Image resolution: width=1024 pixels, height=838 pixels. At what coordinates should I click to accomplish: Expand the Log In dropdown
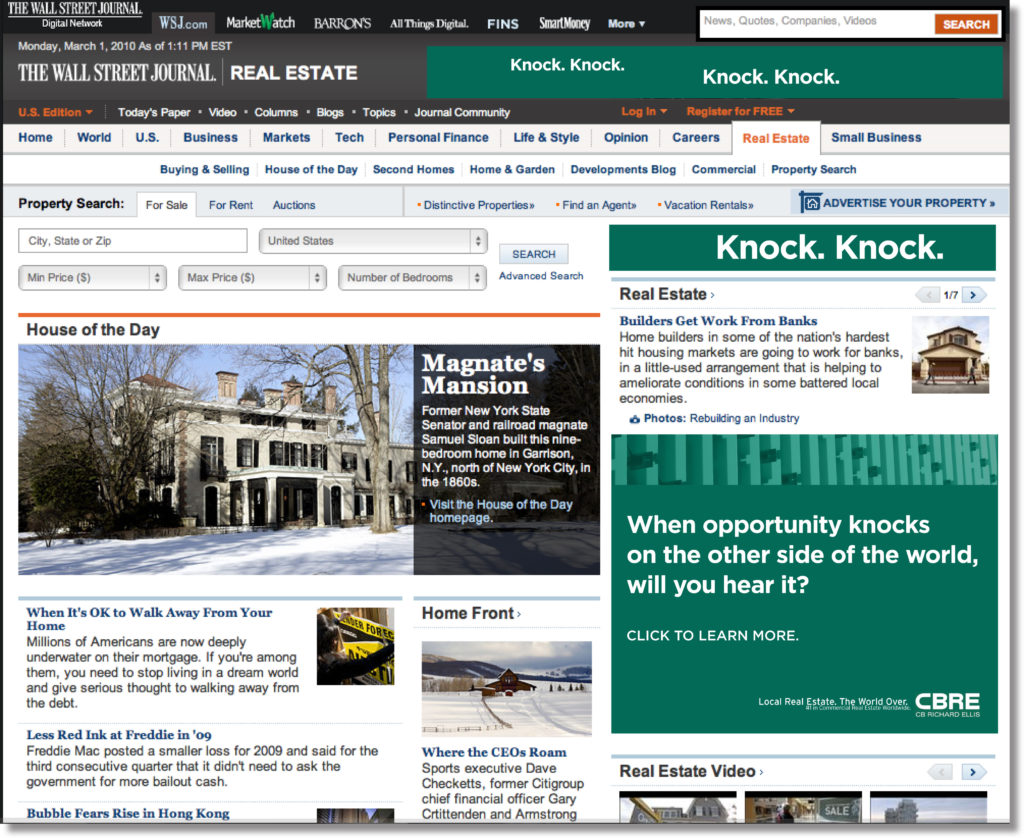pyautogui.click(x=644, y=112)
